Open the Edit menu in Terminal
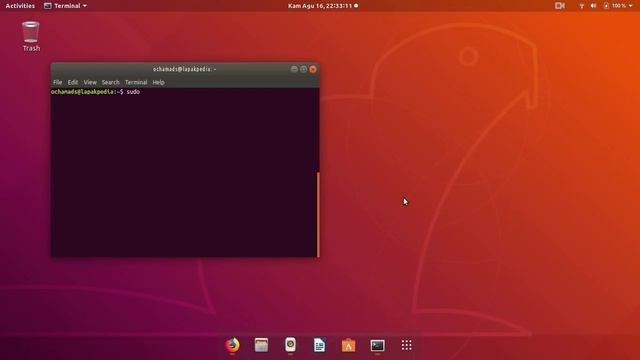This screenshot has width=640, height=360. pyautogui.click(x=73, y=82)
